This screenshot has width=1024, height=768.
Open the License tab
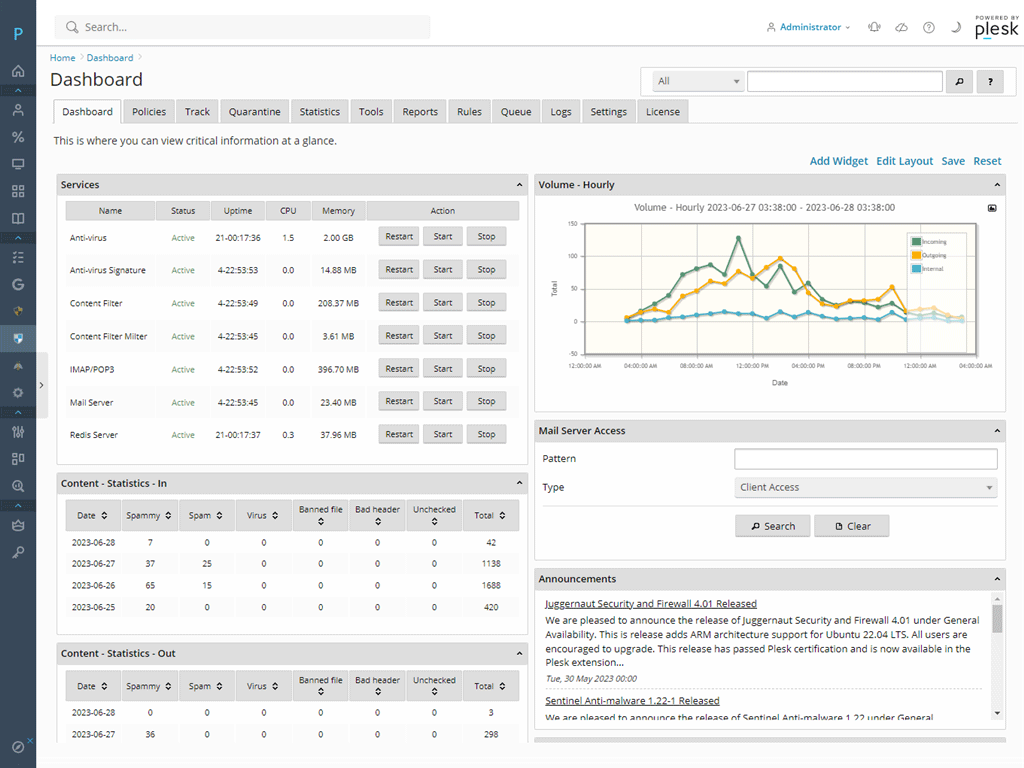point(663,112)
